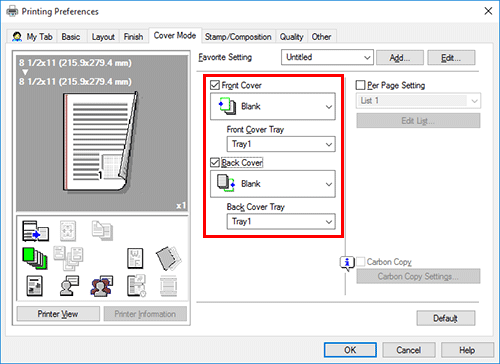The width and height of the screenshot is (500, 364).
Task: Open the Front Cover Tray dropdown
Action: pos(281,144)
